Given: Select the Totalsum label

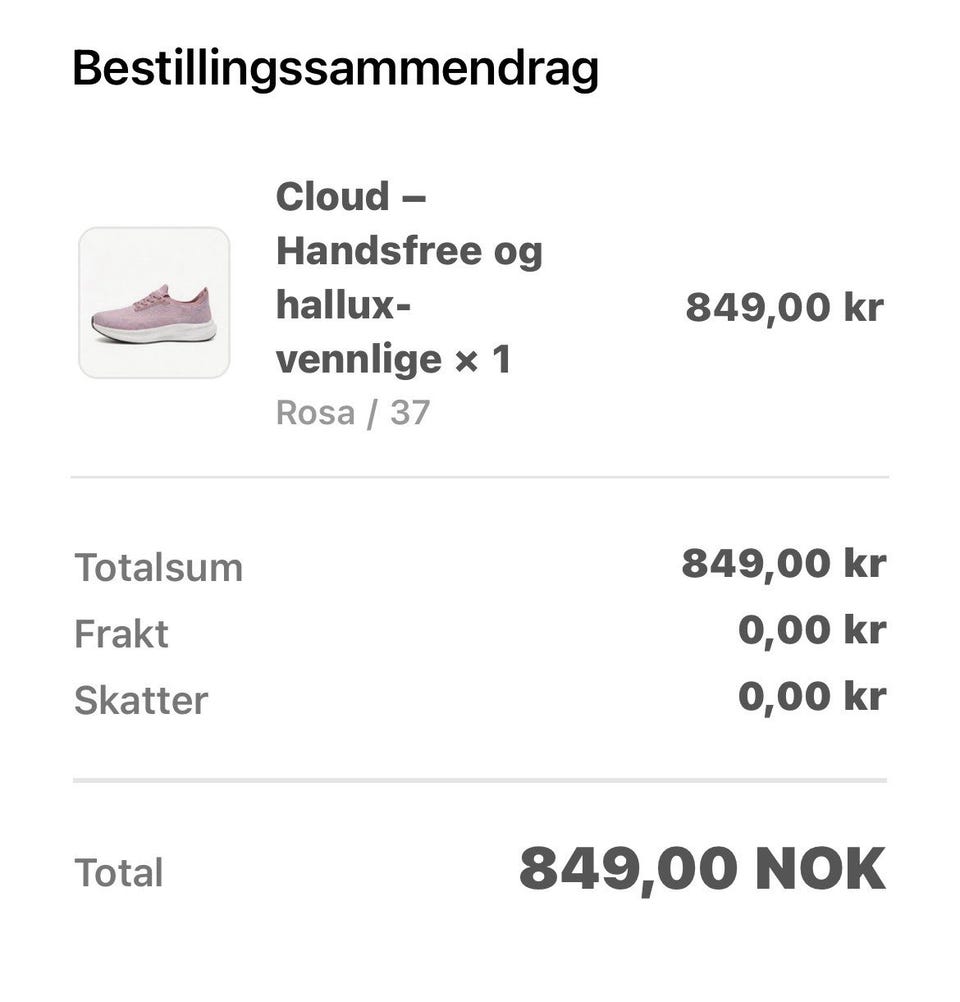Looking at the screenshot, I should coord(159,567).
